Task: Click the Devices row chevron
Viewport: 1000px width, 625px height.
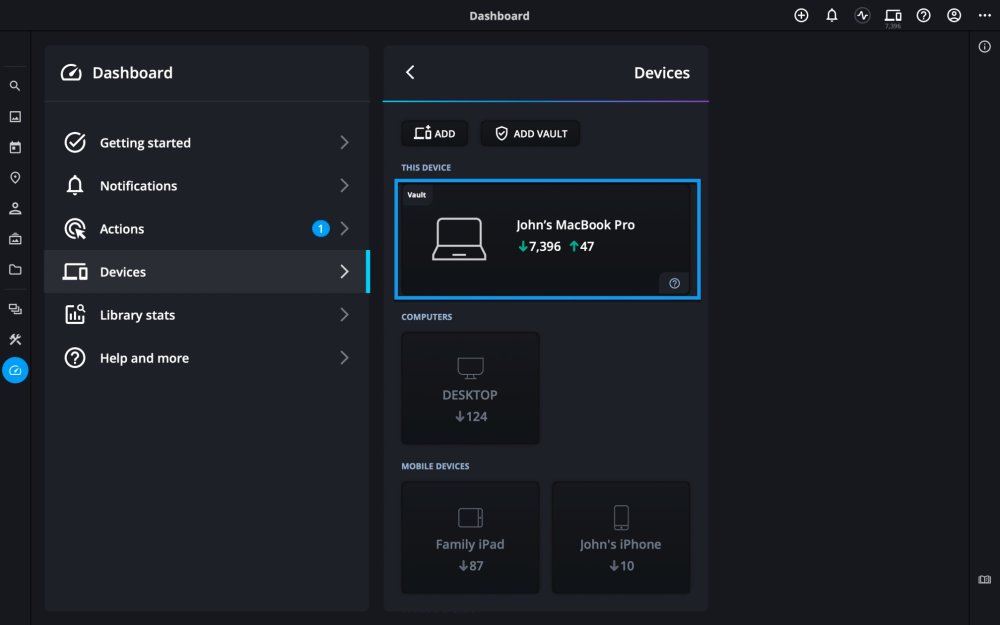Action: [344, 272]
